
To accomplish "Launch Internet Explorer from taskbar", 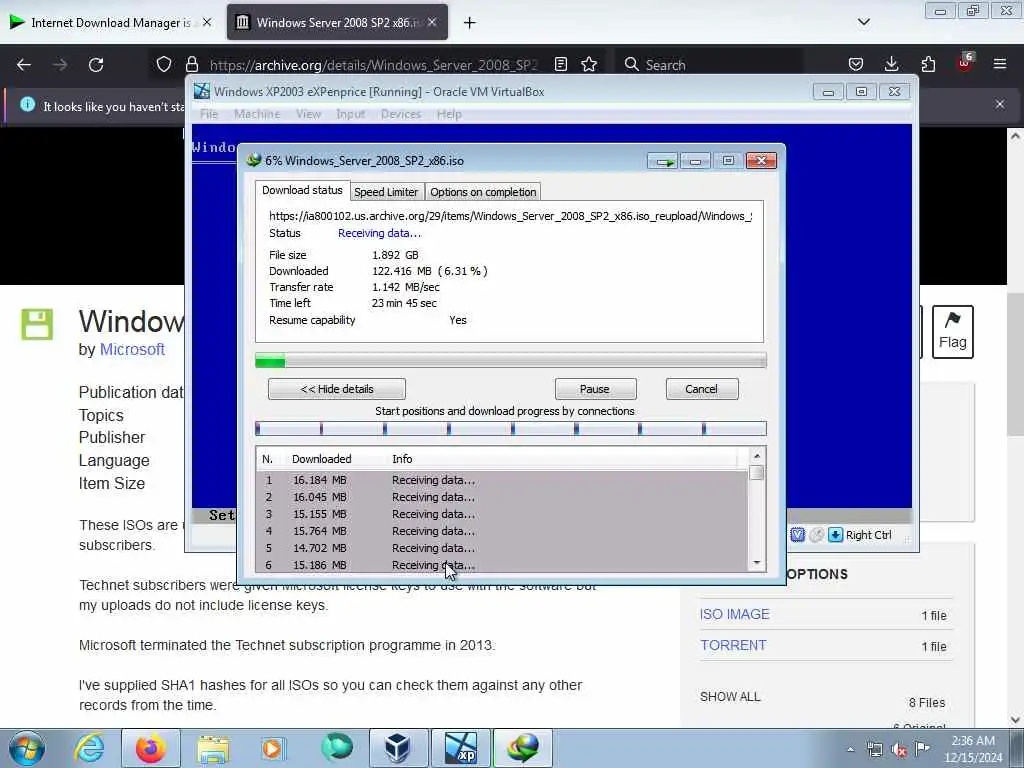I will click(x=89, y=748).
